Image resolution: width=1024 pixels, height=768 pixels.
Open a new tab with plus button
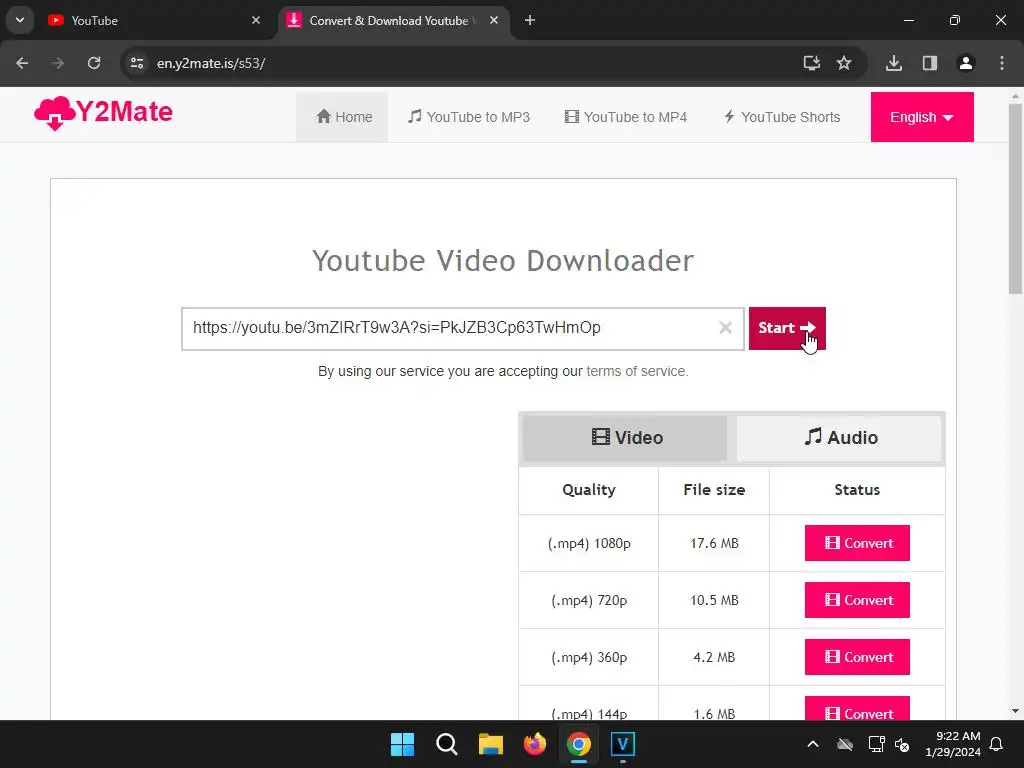(530, 20)
